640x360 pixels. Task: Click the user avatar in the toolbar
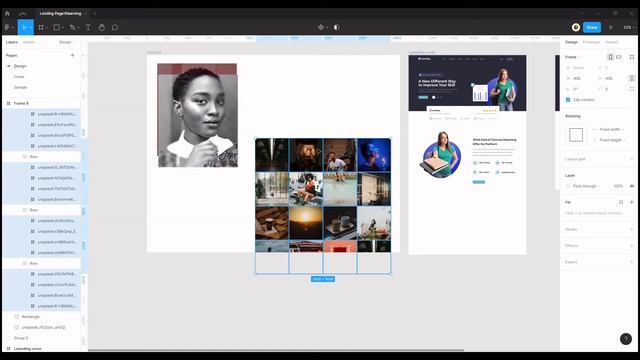click(x=576, y=27)
